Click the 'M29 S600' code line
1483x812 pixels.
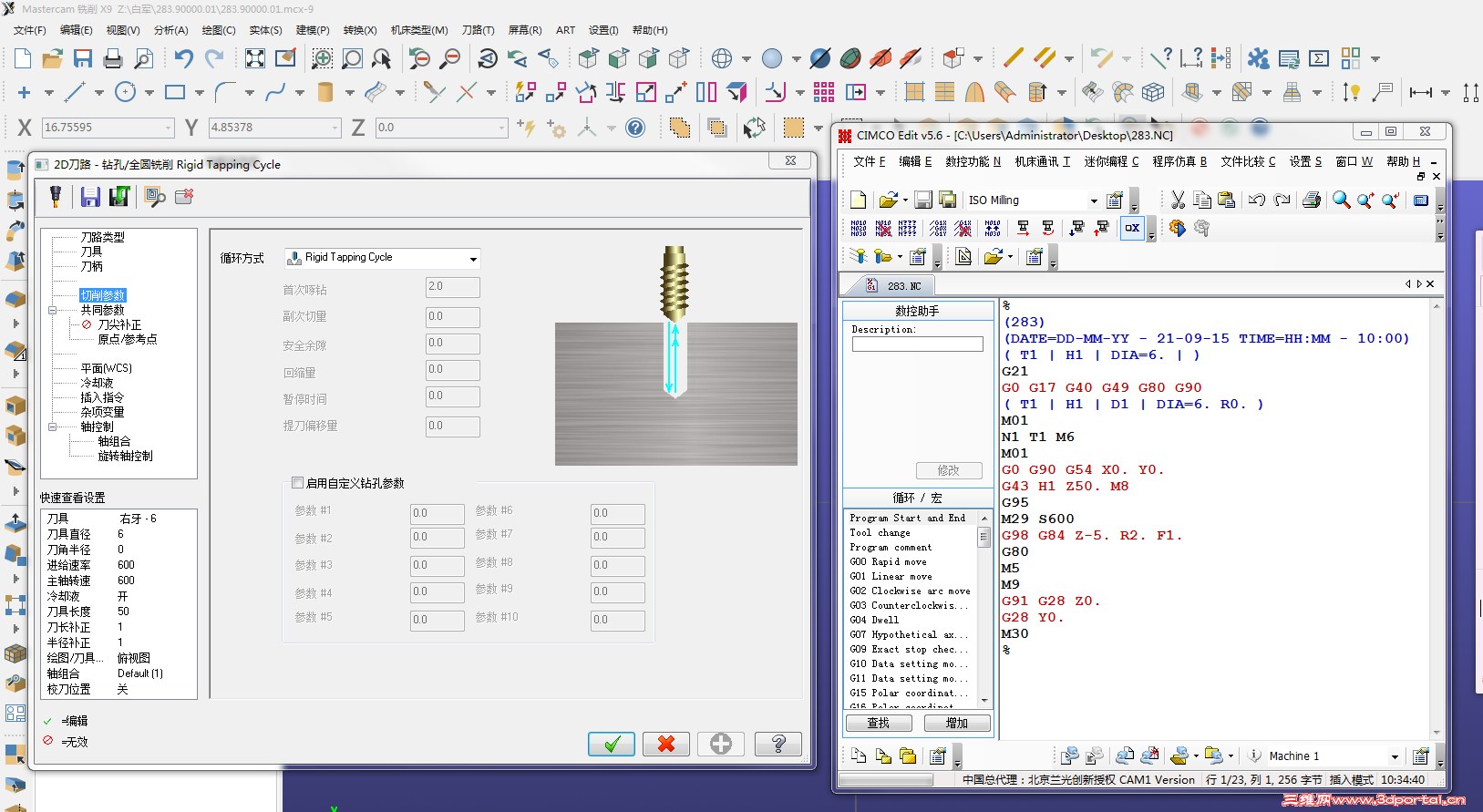tap(1037, 519)
